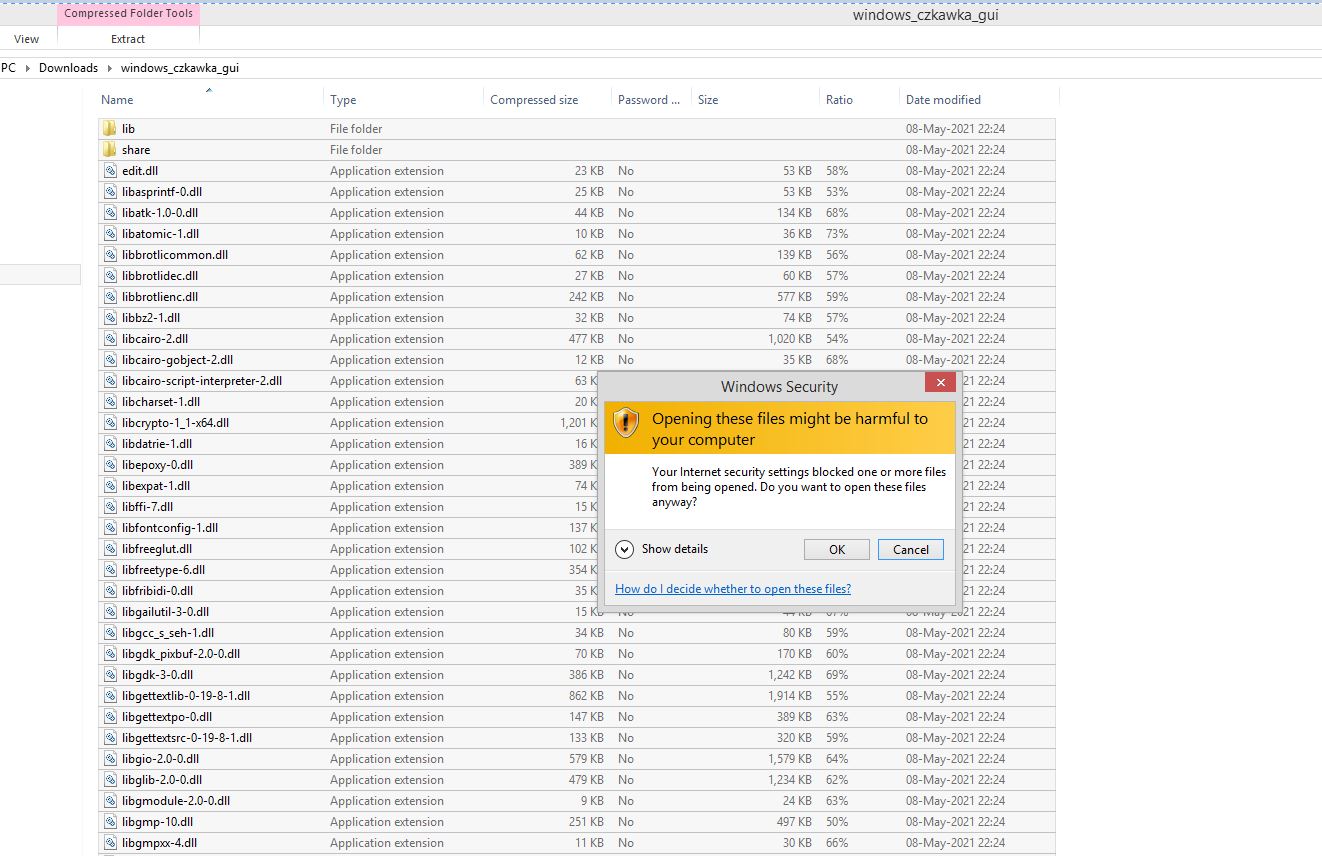This screenshot has width=1322, height=856.
Task: Click the libcrypto-1_1-x64.dll file icon
Action: point(110,423)
